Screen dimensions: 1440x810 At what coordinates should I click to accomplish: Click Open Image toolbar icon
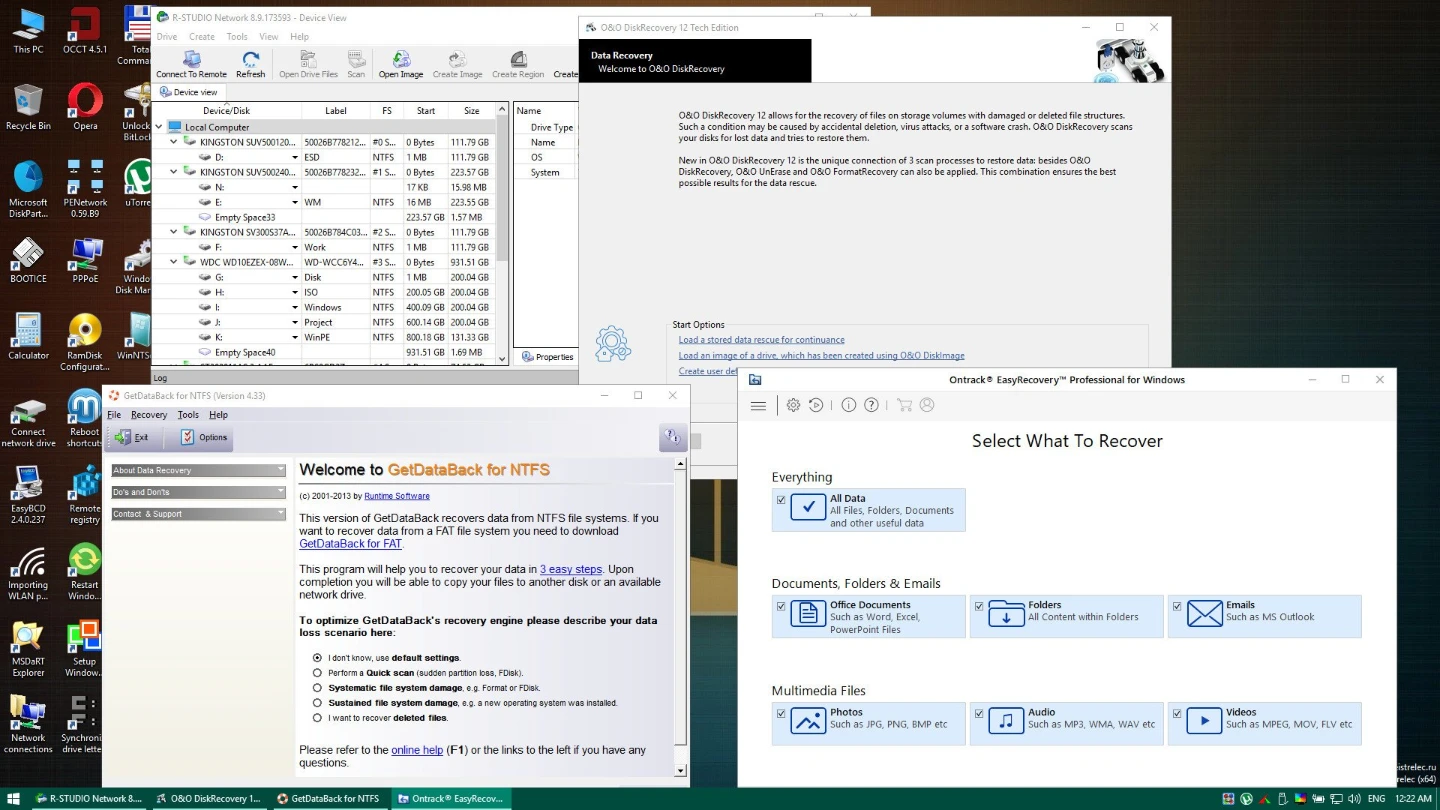click(x=400, y=64)
